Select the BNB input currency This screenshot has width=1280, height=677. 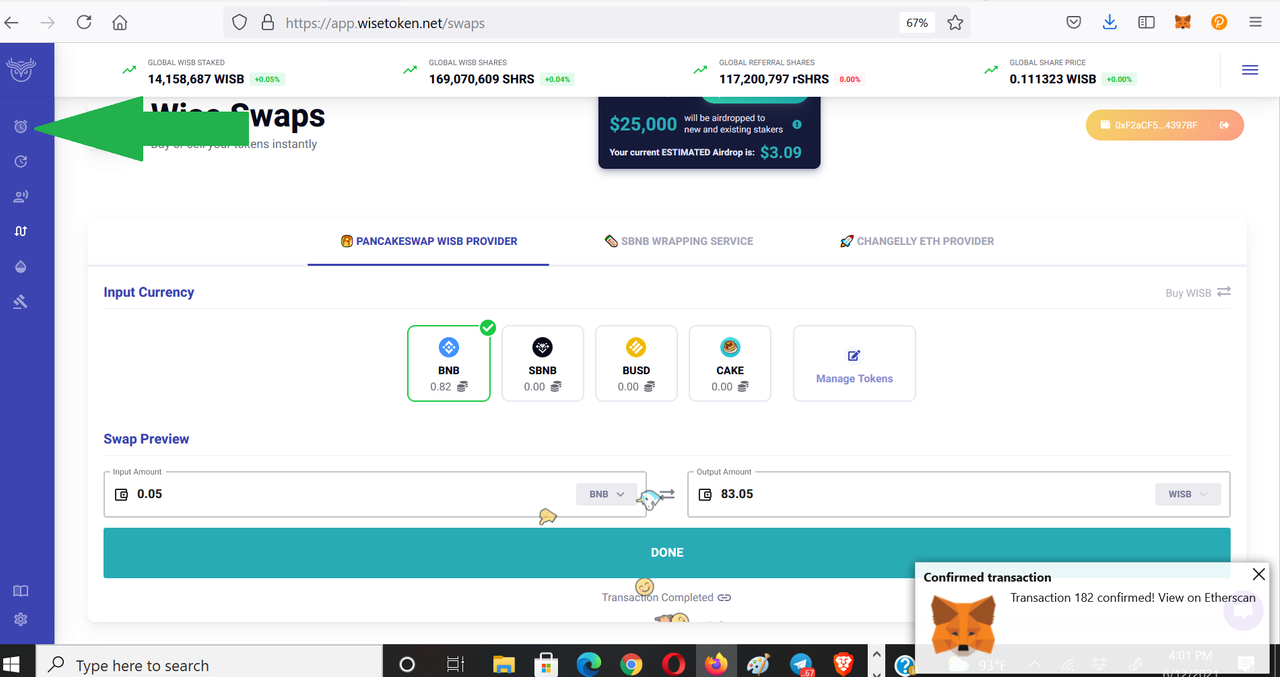coord(449,363)
